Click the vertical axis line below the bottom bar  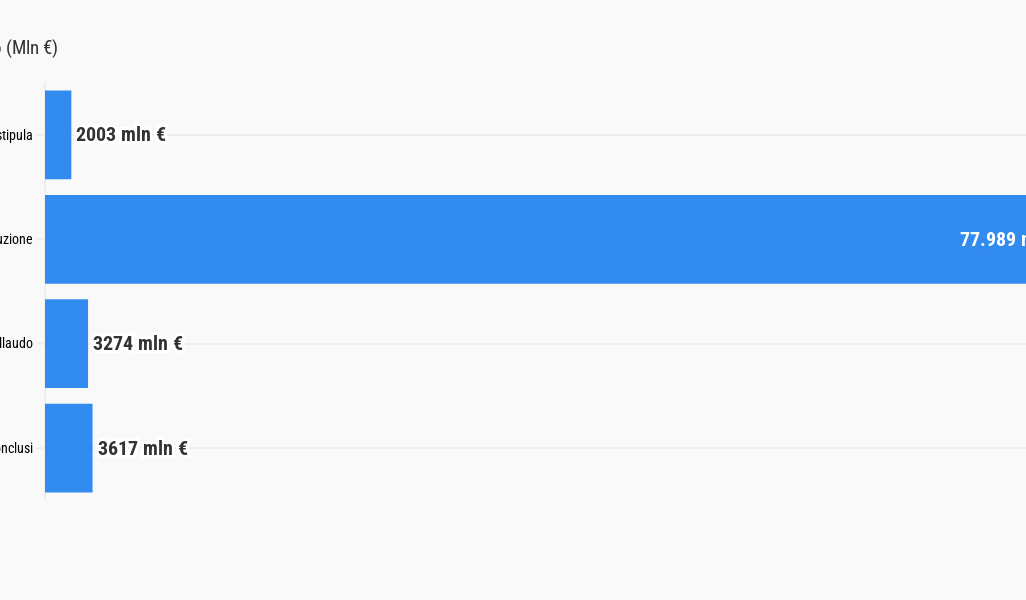[45, 497]
